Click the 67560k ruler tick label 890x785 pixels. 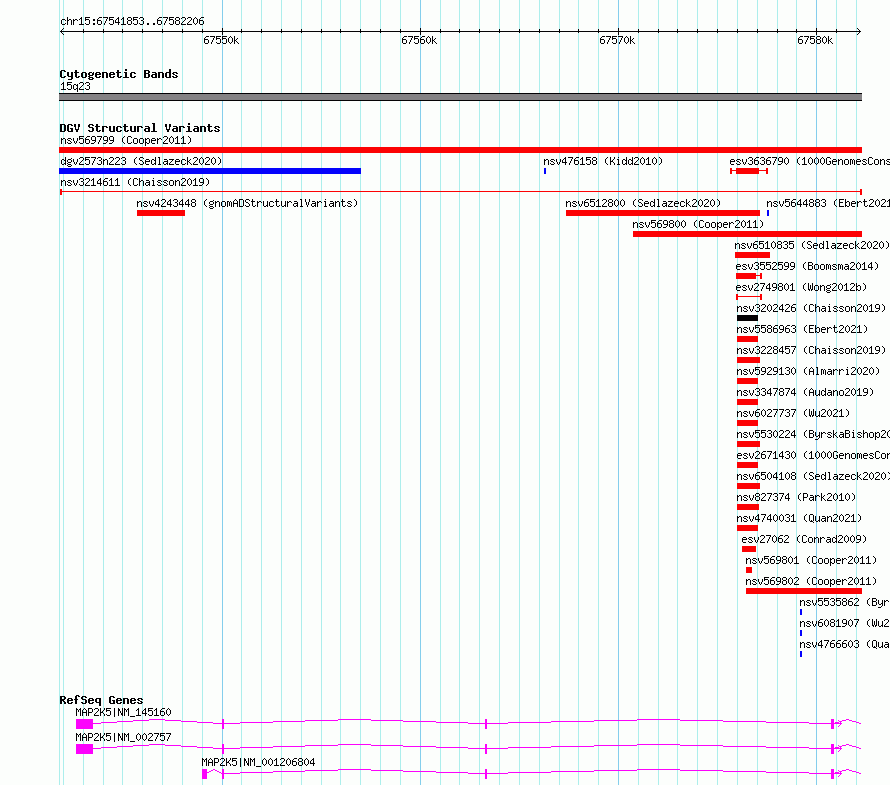click(x=419, y=40)
